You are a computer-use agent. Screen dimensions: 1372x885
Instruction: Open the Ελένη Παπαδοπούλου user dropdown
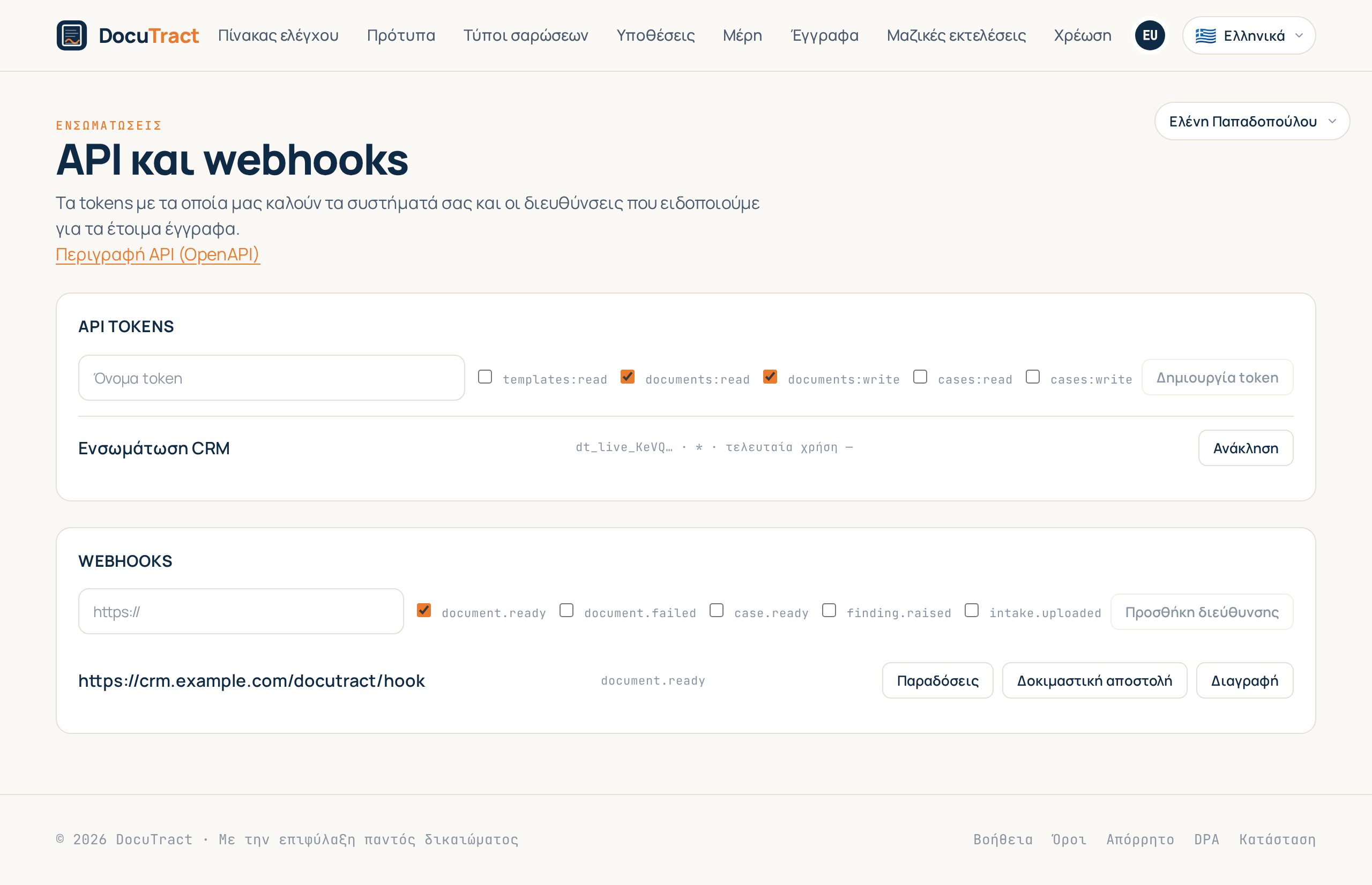pyautogui.click(x=1252, y=121)
